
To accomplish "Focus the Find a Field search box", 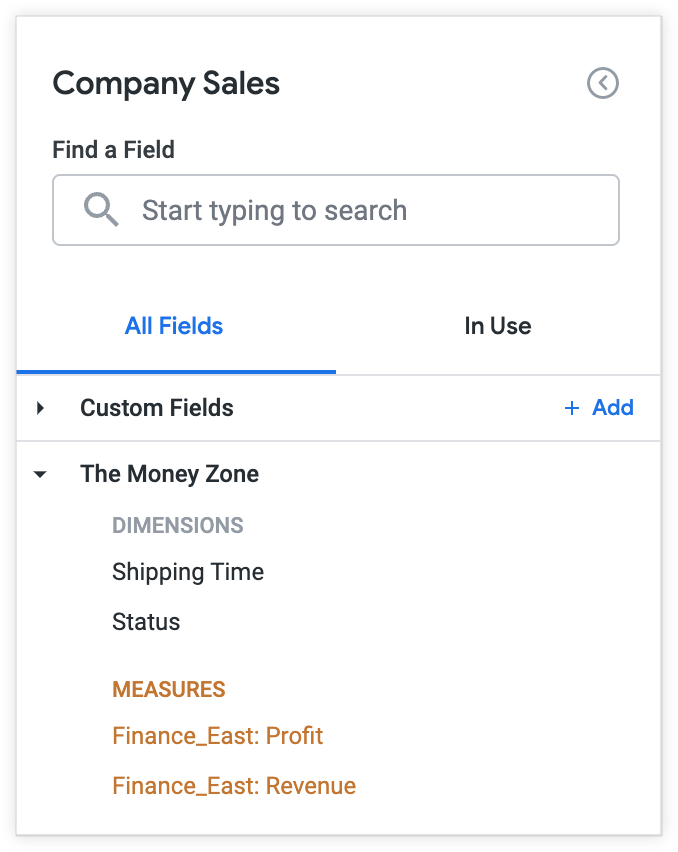I will 336,210.
